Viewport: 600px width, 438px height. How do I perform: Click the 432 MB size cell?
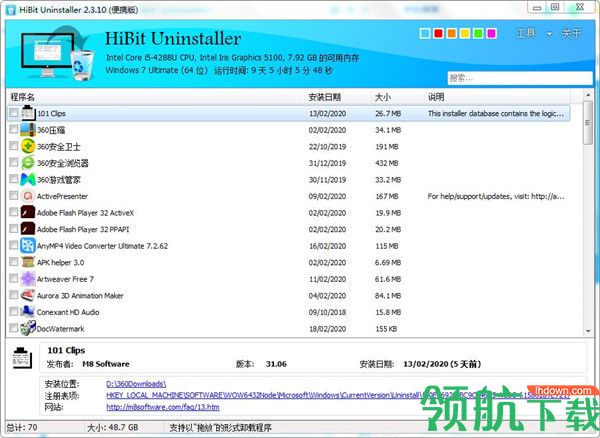click(x=387, y=163)
